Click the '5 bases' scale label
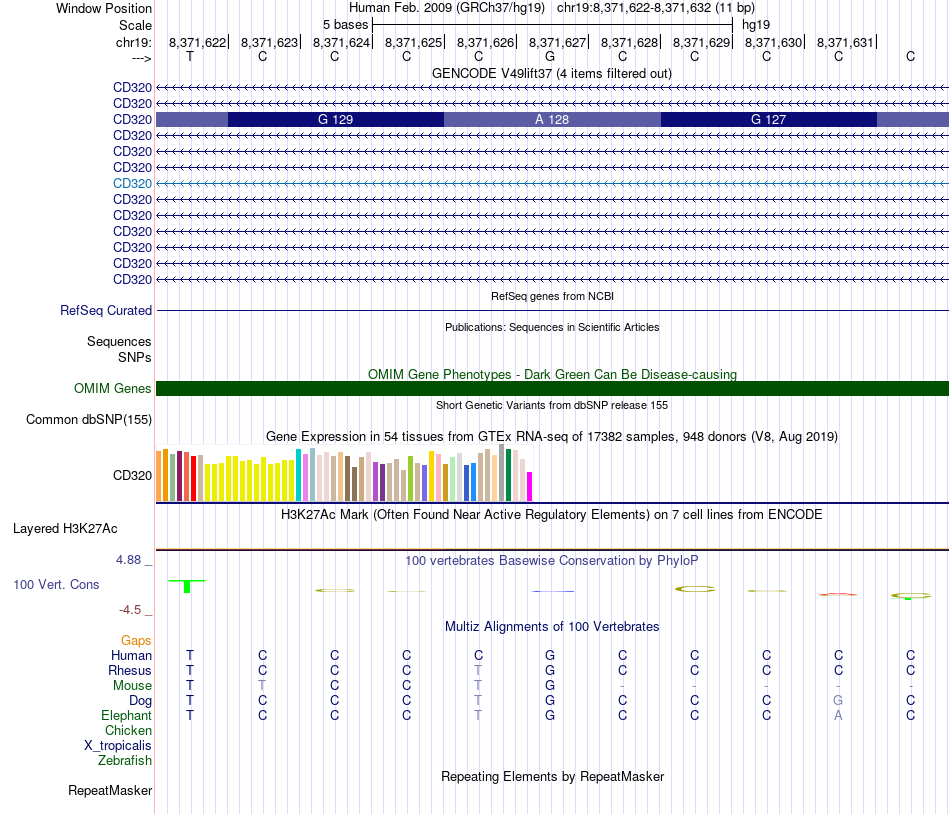Viewport: 950px width, 814px height. click(x=345, y=25)
